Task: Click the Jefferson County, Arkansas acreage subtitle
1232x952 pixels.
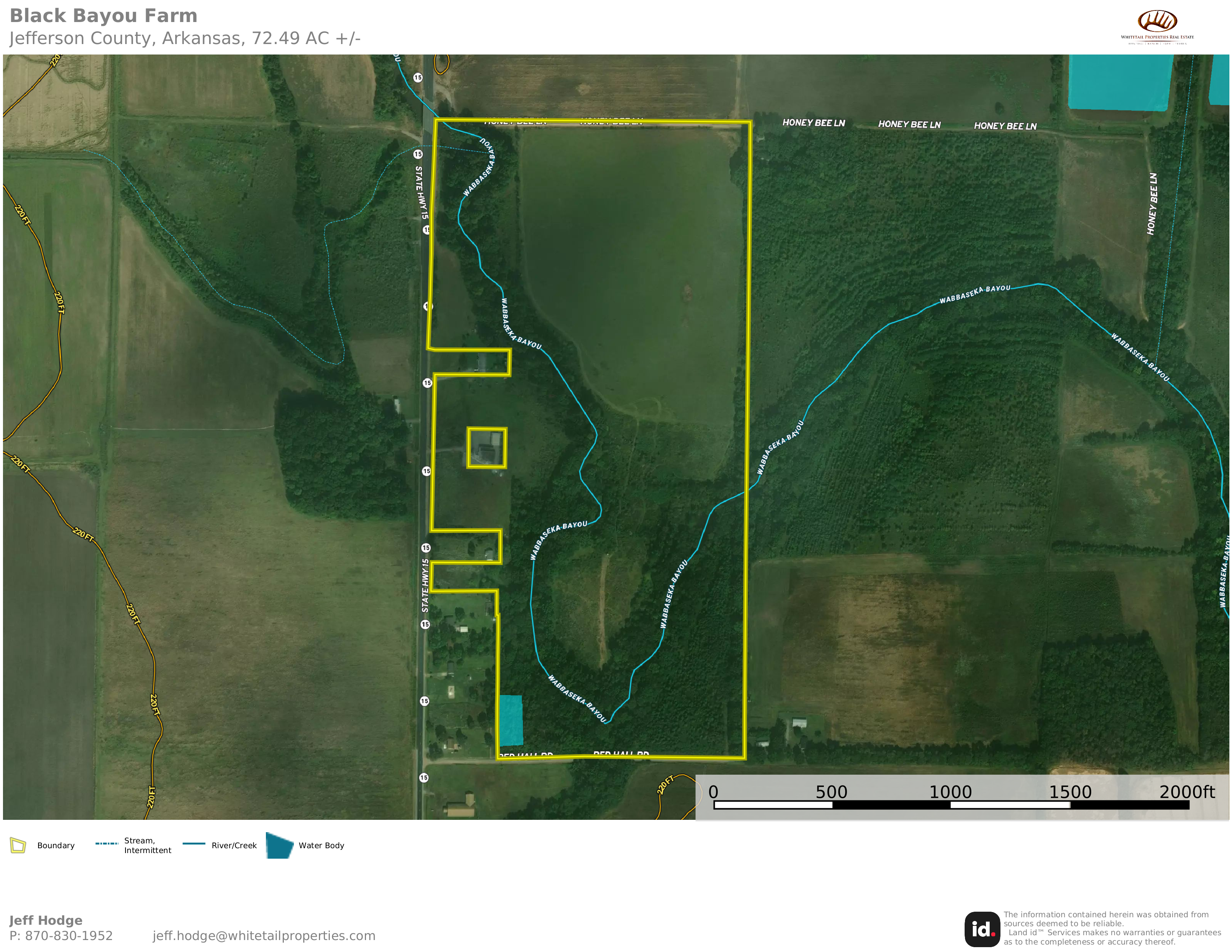Action: click(x=184, y=38)
